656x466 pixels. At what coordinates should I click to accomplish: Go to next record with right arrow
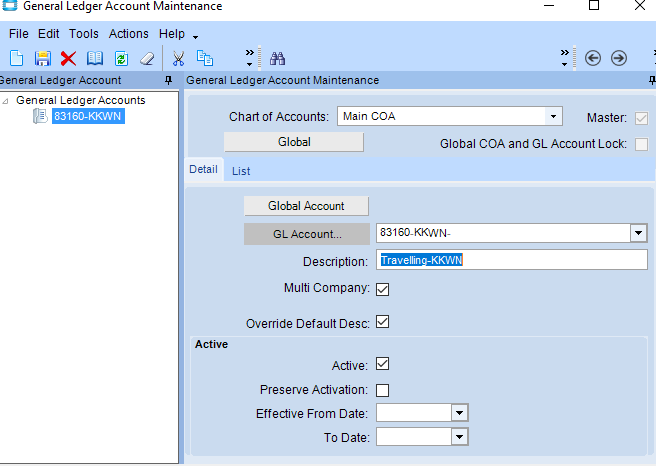click(x=619, y=58)
